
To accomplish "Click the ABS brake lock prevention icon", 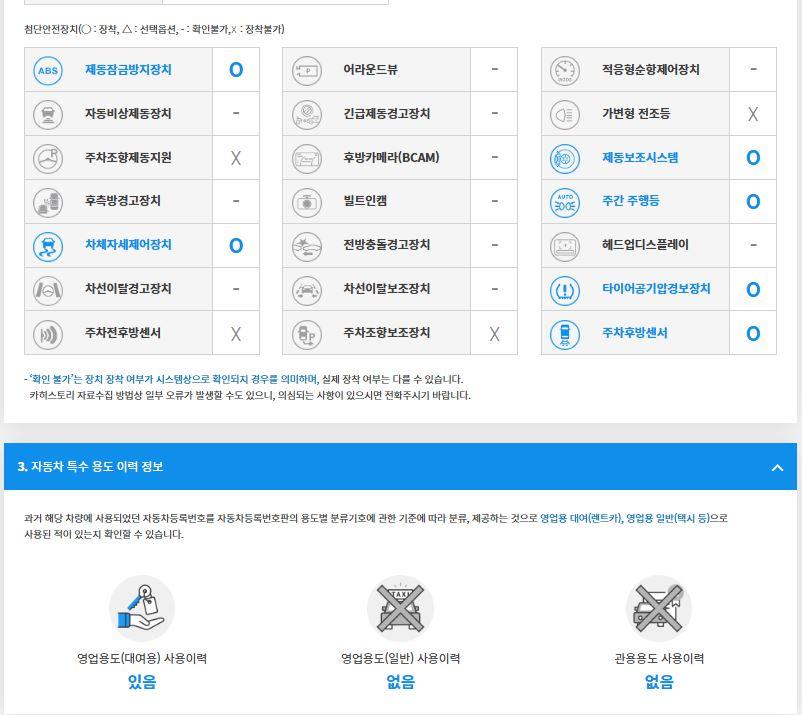I will 48,70.
